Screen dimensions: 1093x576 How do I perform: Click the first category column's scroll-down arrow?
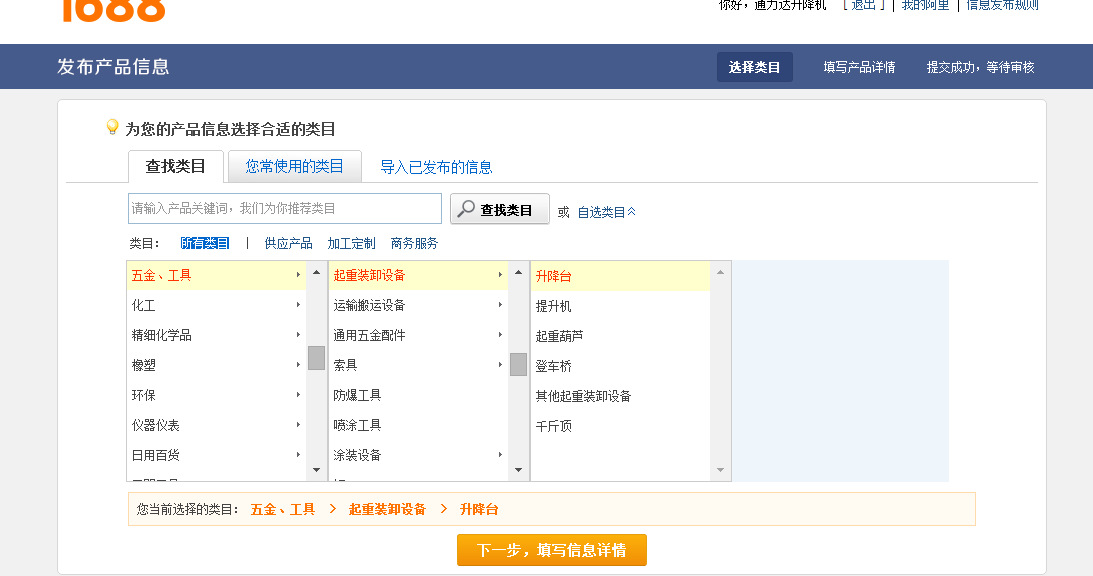(x=316, y=469)
